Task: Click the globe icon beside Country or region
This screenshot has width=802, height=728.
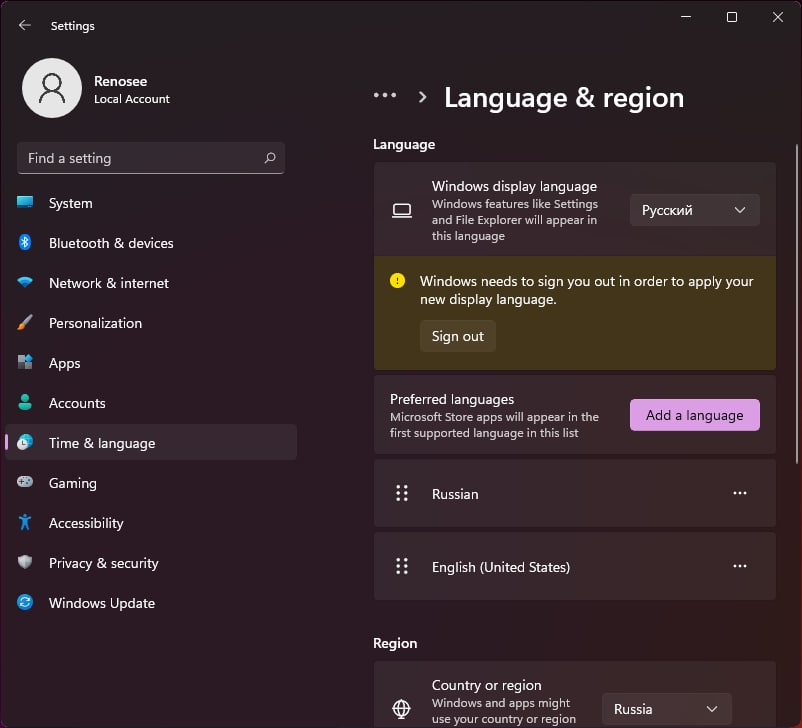Action: (x=402, y=709)
